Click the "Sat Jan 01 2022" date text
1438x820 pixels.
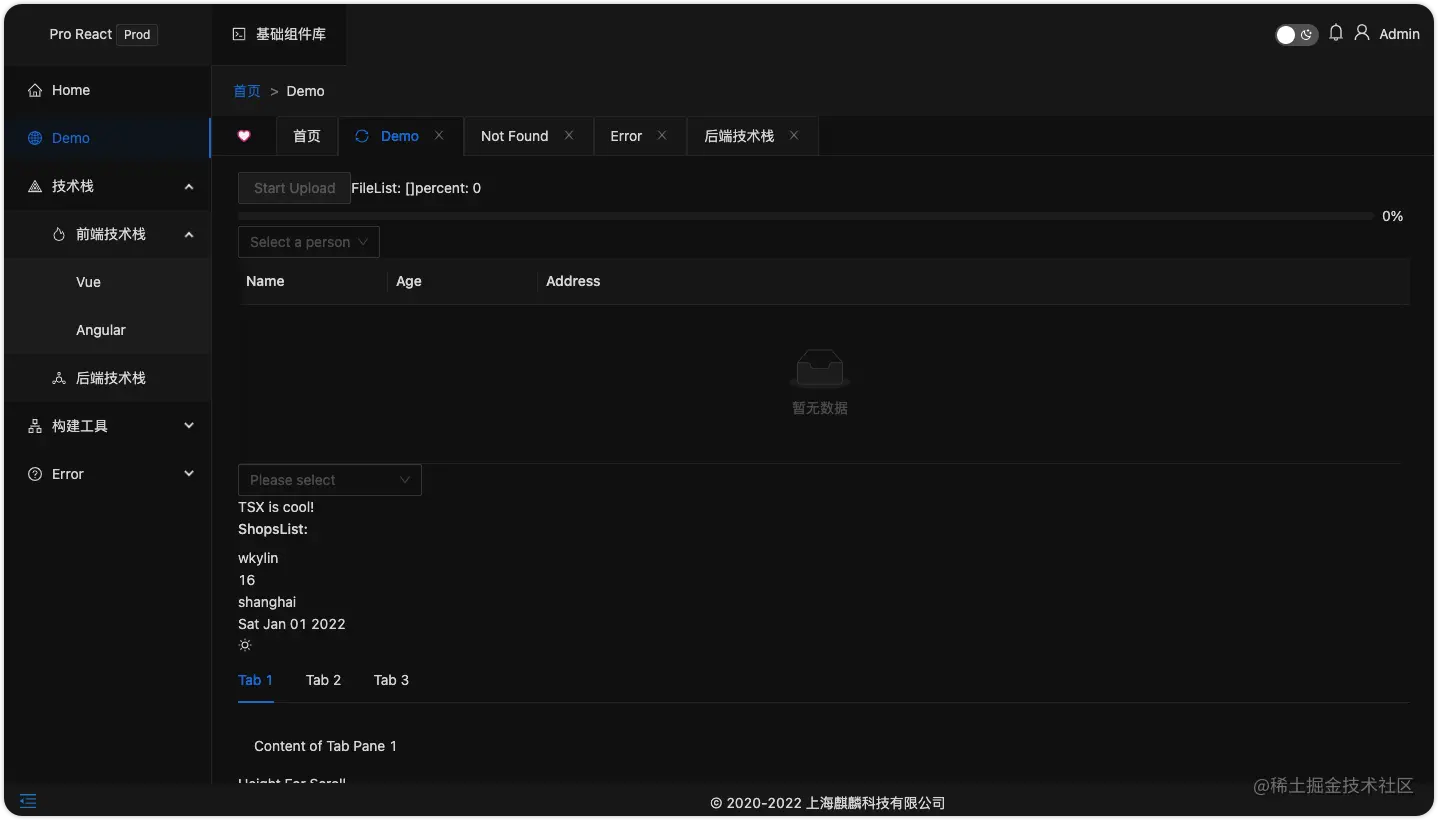point(292,624)
